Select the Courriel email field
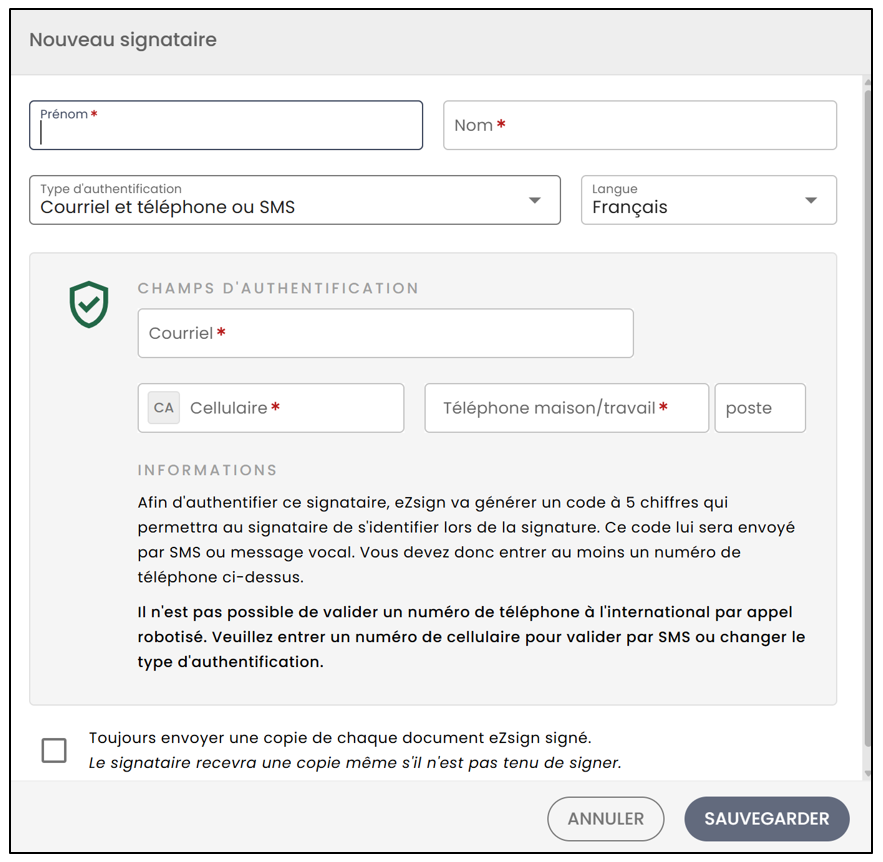This screenshot has height=862, width=883. [x=385, y=333]
